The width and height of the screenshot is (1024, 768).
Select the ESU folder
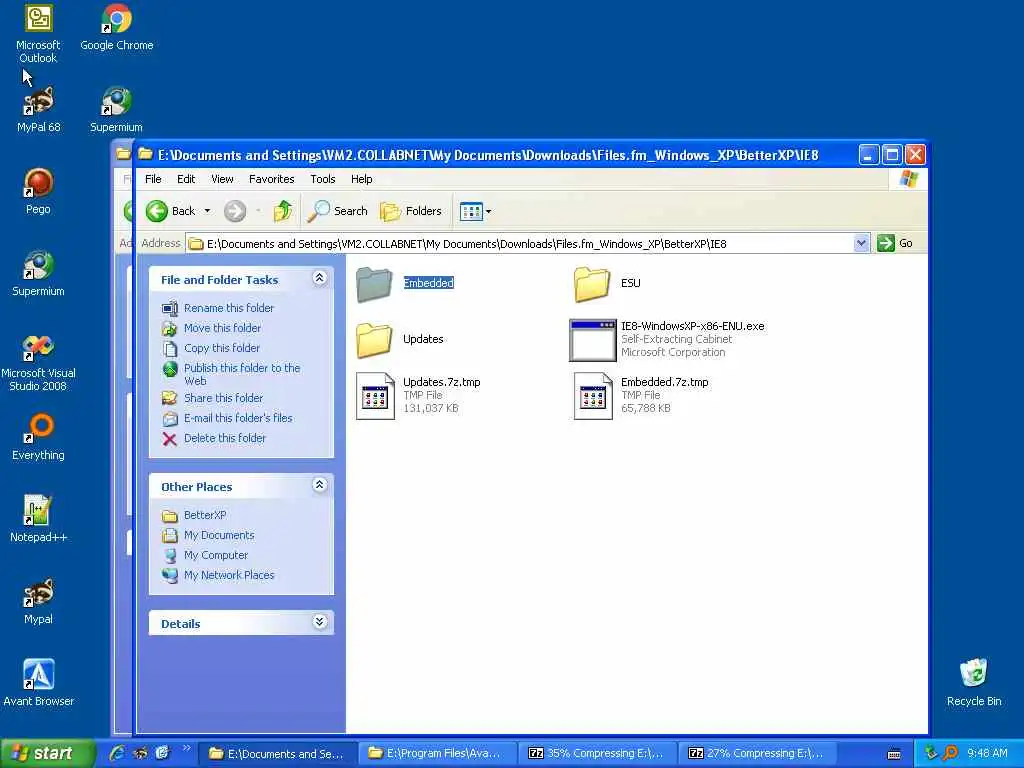(607, 283)
